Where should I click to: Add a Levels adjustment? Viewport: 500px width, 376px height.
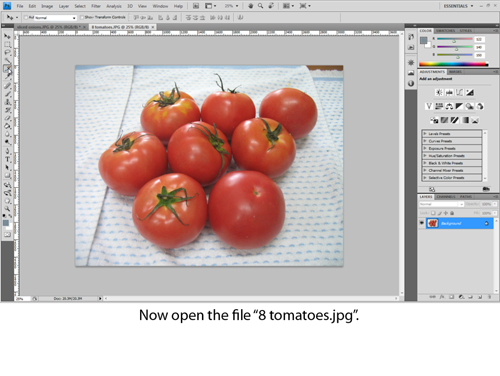click(x=449, y=92)
